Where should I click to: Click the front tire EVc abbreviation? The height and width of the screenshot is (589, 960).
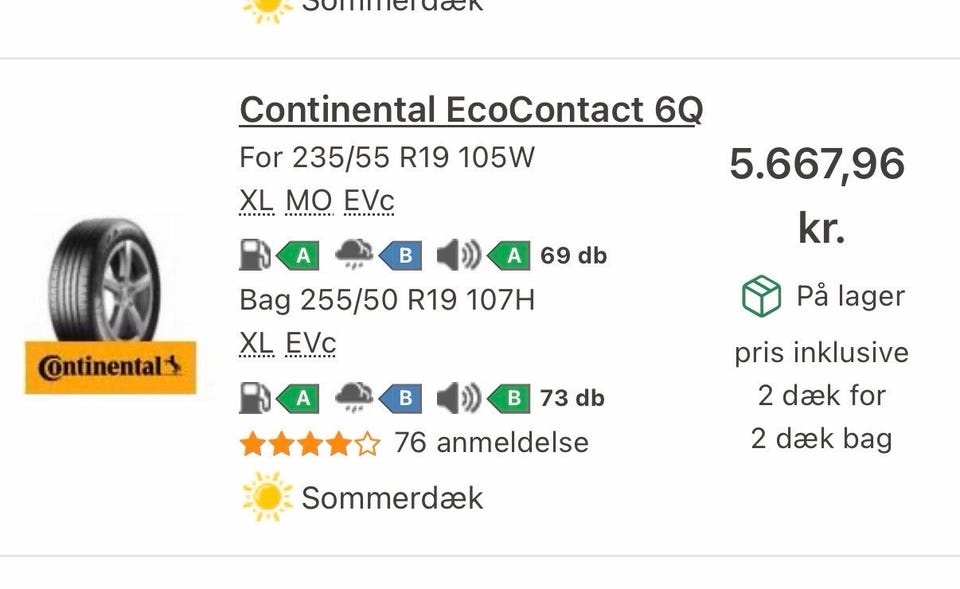369,202
